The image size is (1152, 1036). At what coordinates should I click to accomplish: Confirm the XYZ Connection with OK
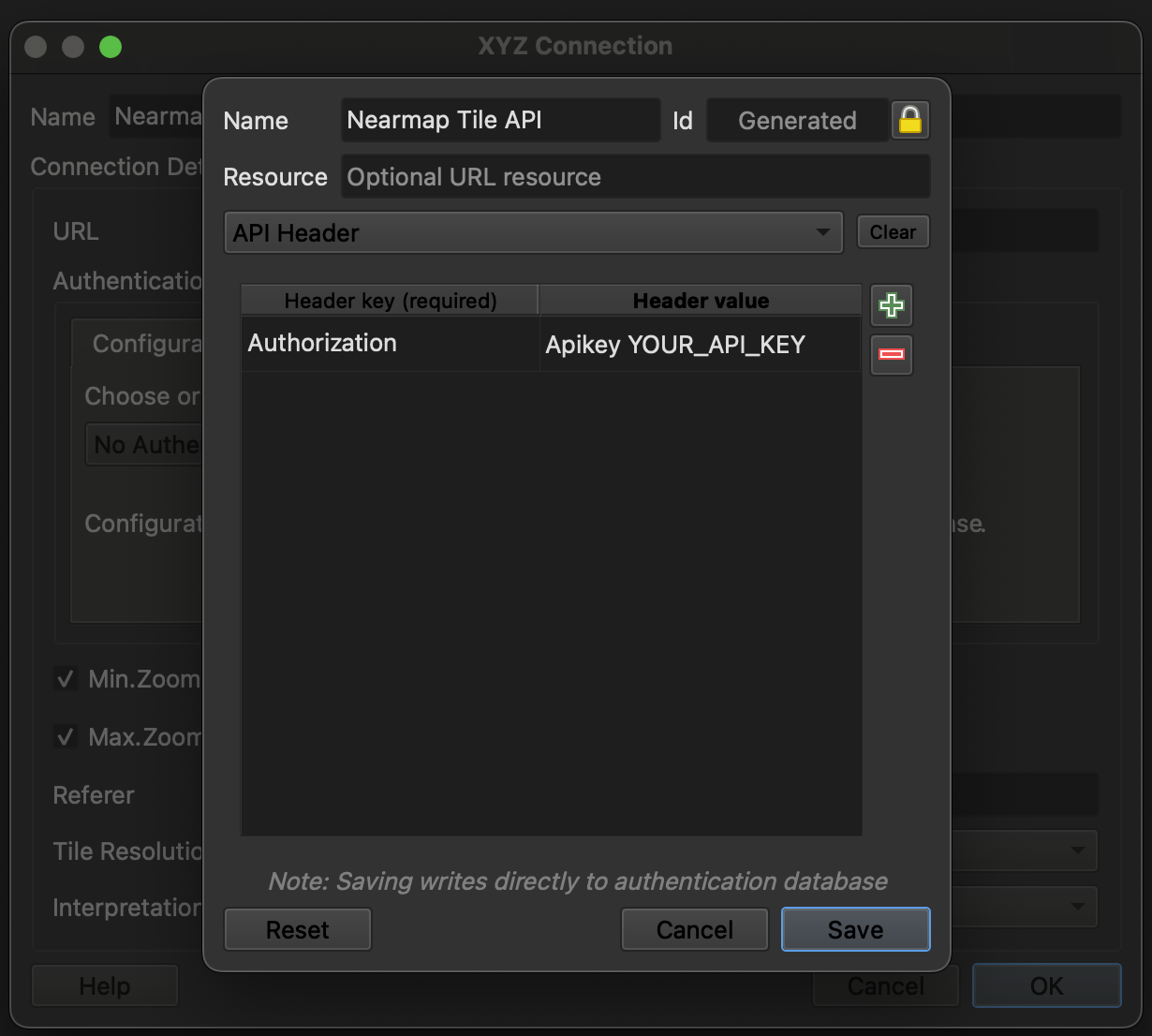(x=1046, y=985)
